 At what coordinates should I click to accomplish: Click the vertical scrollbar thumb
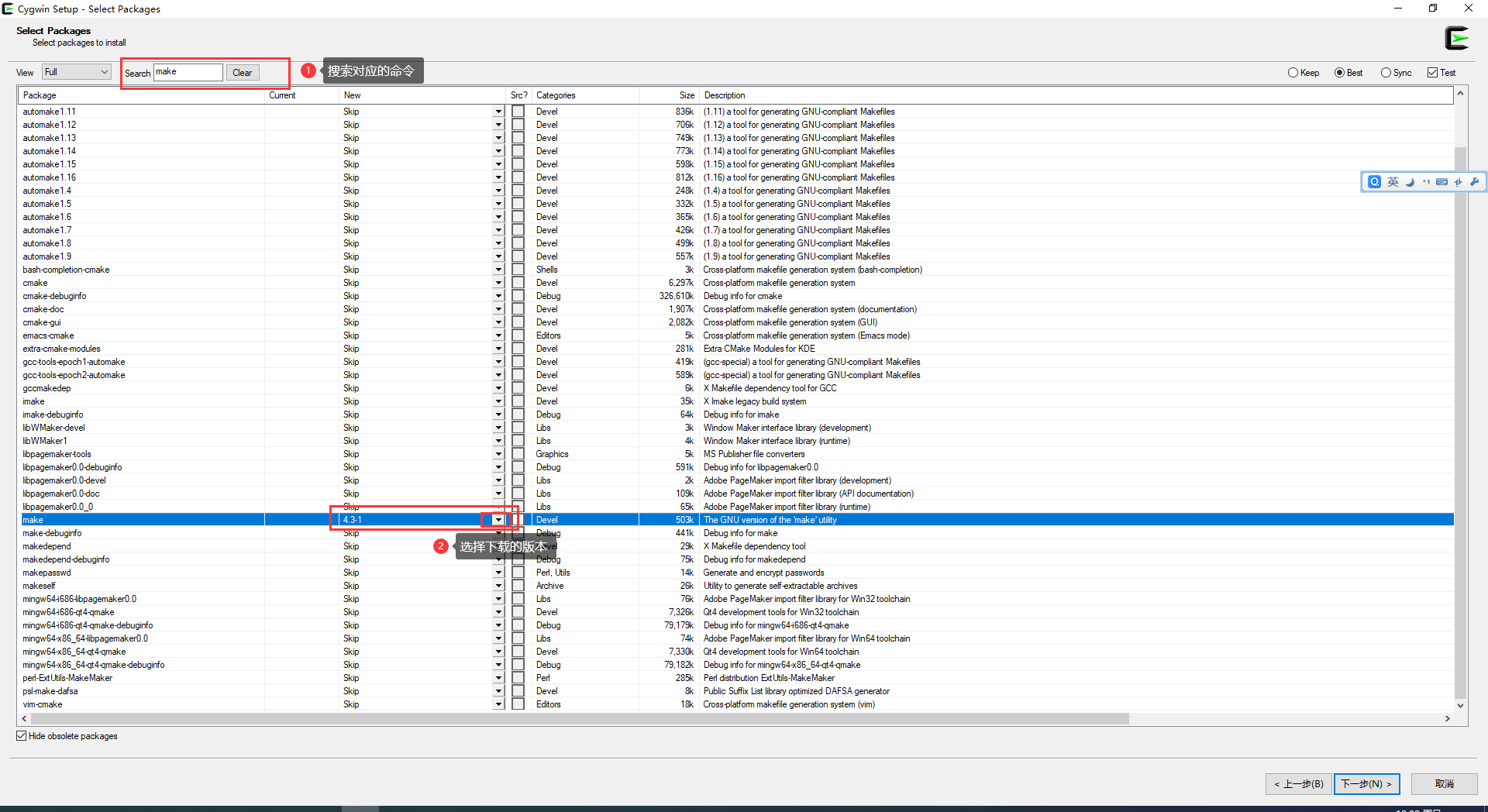click(1460, 422)
